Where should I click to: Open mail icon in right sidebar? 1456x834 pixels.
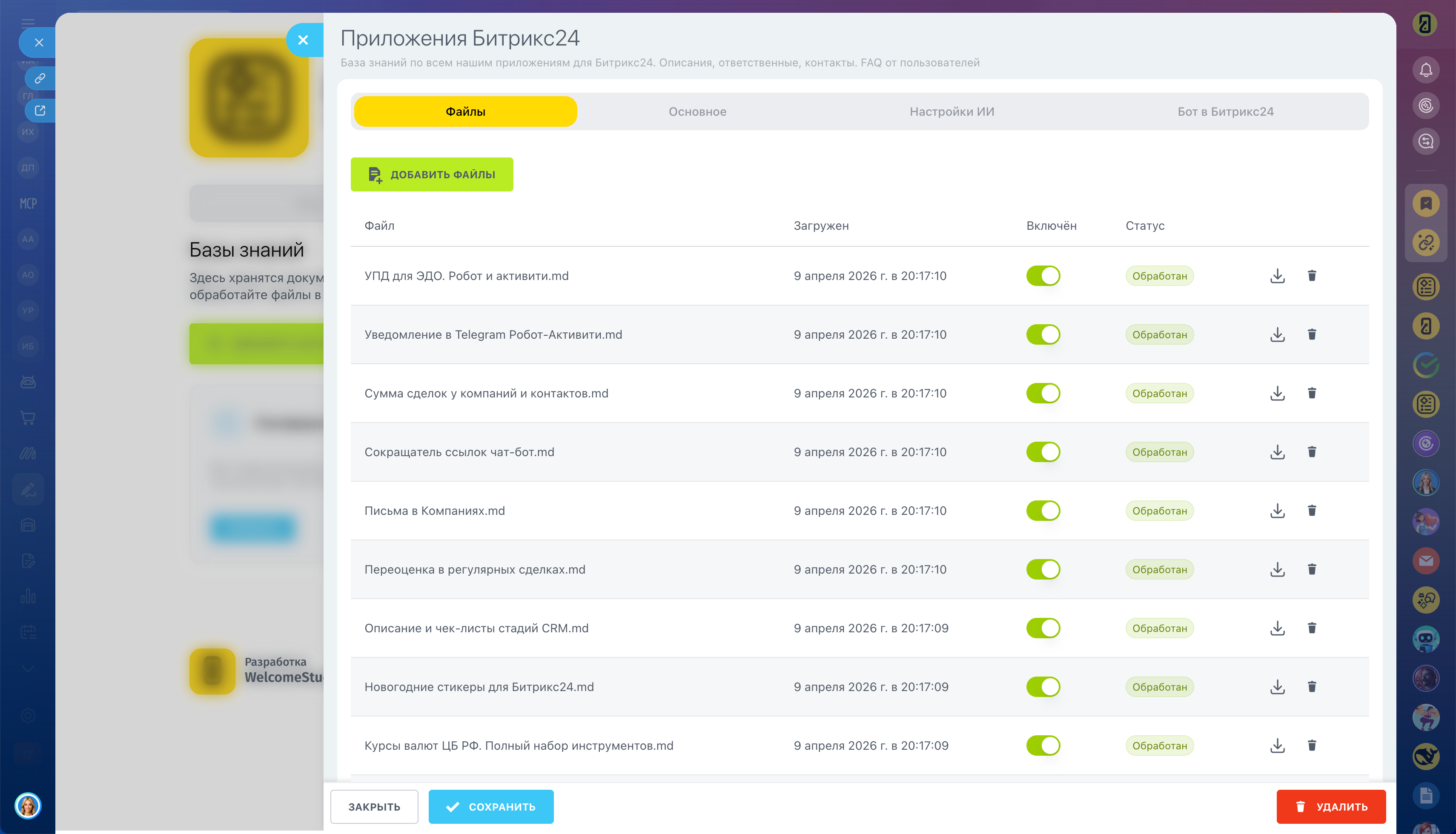click(1426, 561)
